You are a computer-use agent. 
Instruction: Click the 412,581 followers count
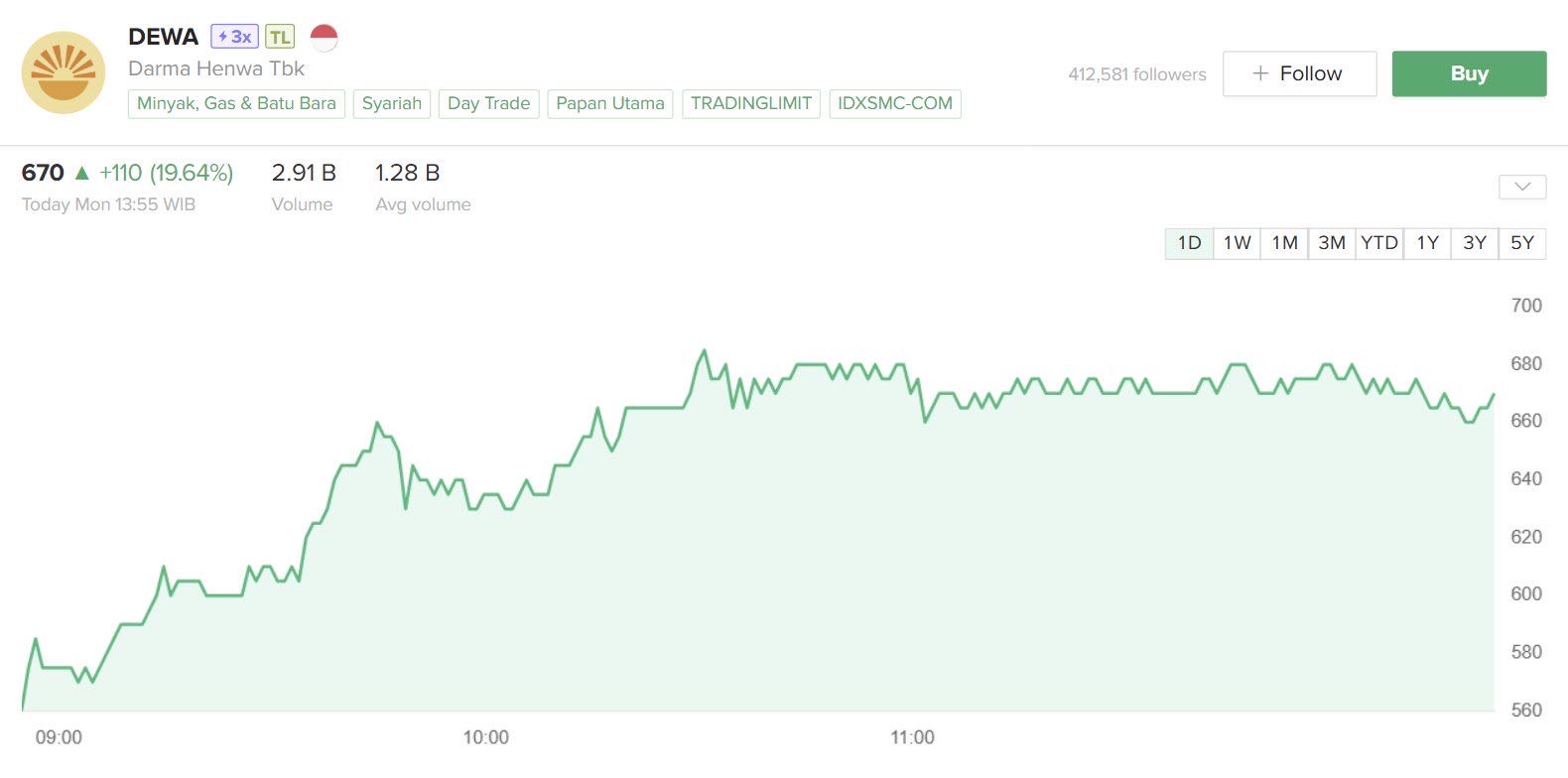point(1136,74)
